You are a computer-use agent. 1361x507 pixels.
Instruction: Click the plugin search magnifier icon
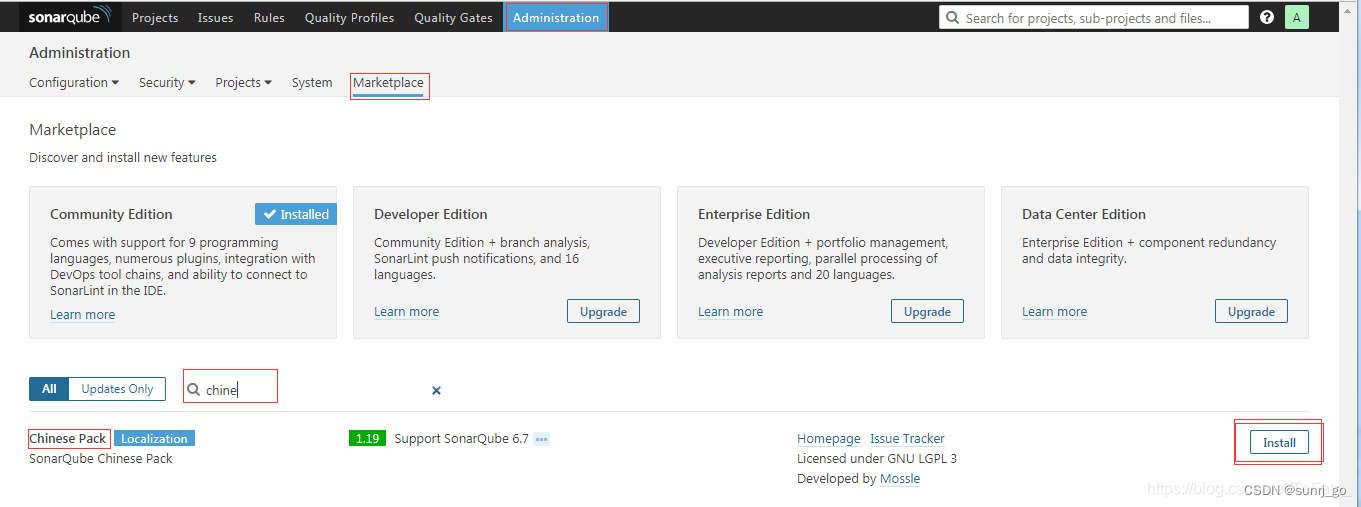click(194, 389)
